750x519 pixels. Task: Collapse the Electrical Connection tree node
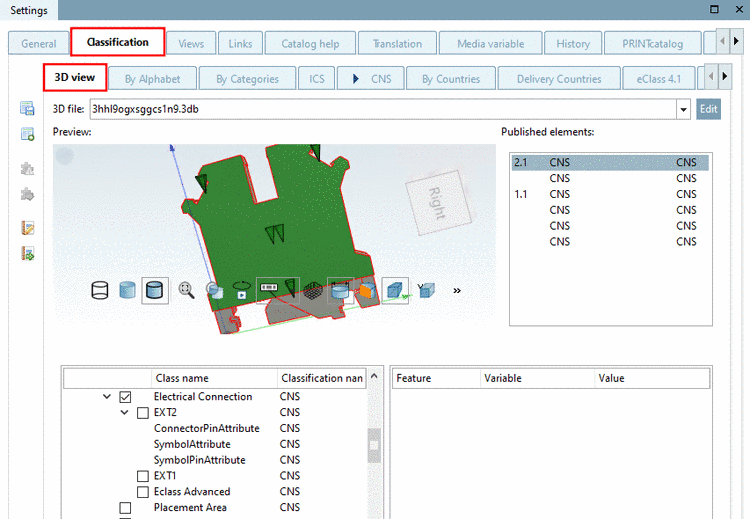pos(107,397)
